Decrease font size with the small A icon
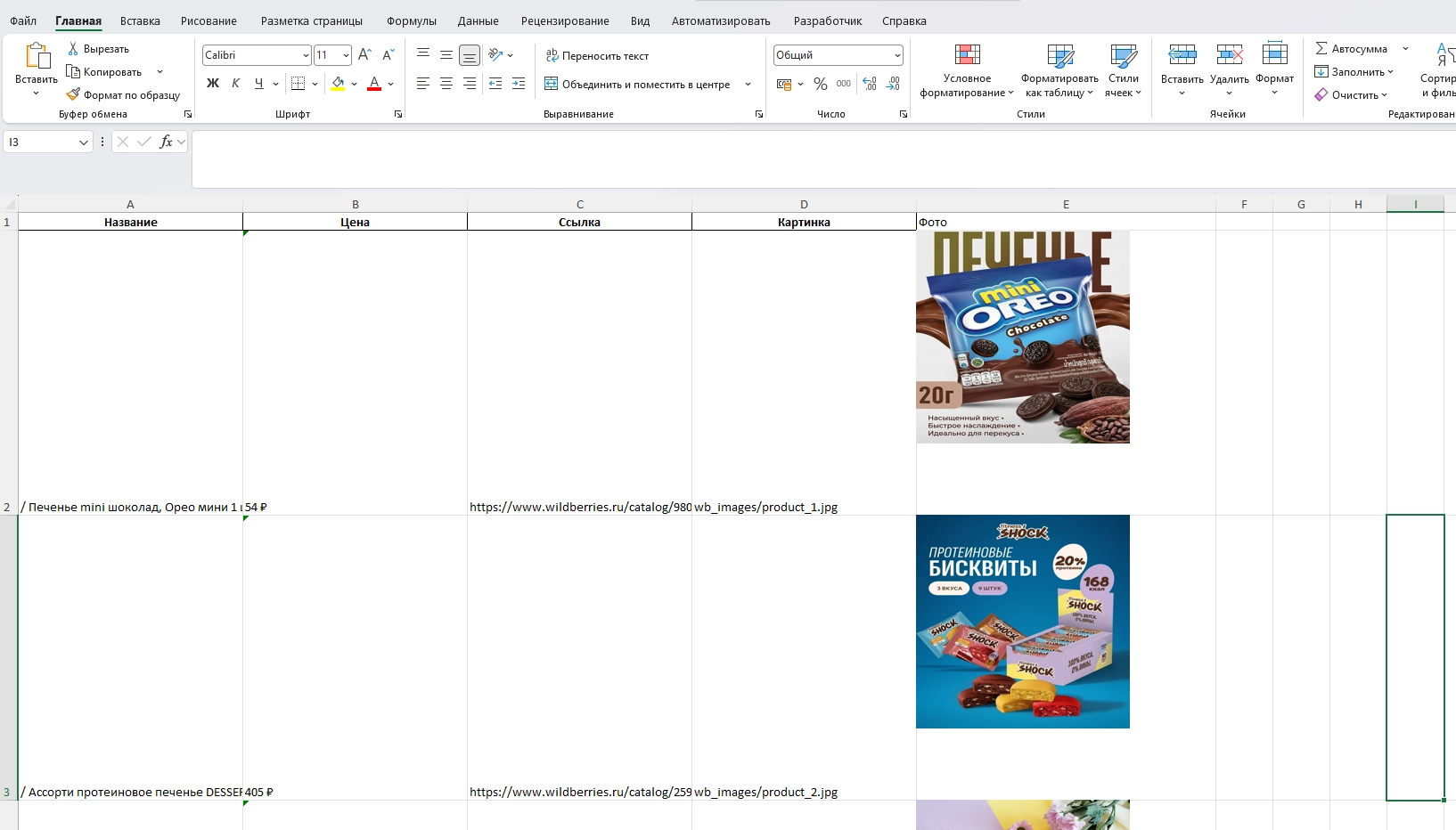 pyautogui.click(x=388, y=55)
